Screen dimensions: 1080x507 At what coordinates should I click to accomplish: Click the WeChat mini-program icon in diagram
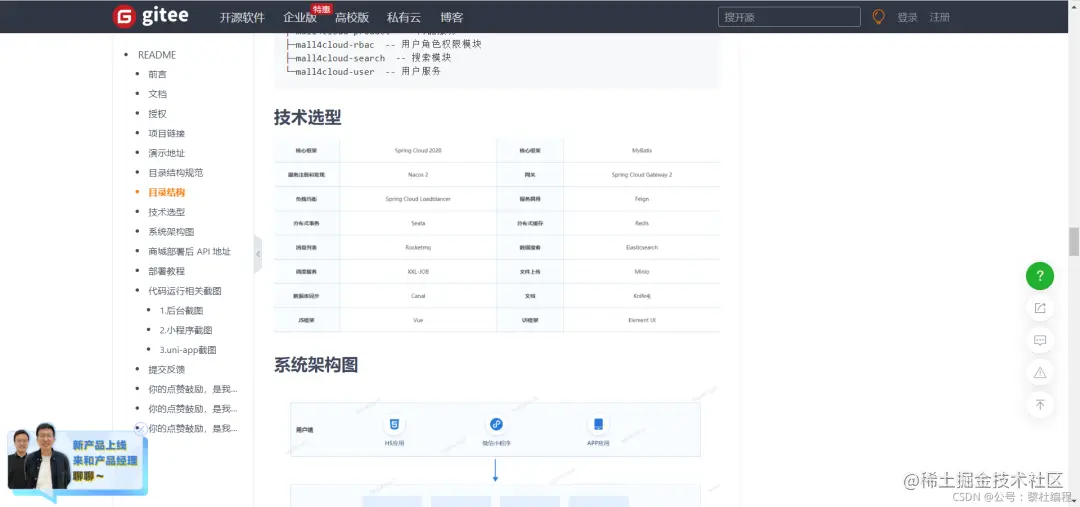(496, 424)
